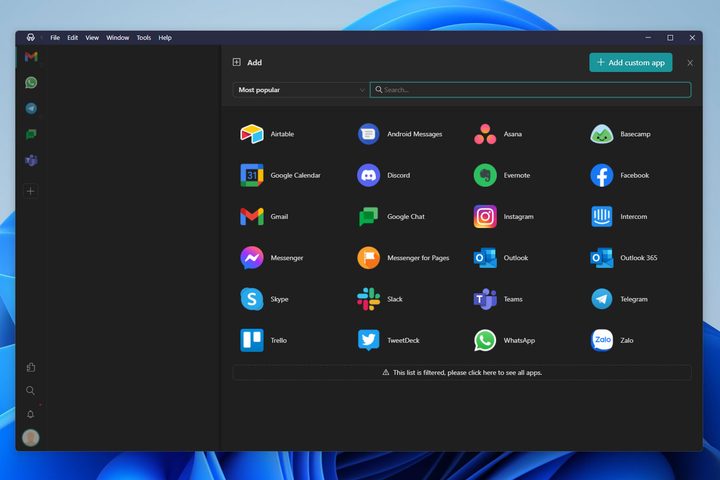This screenshot has height=480, width=720.
Task: Focus the Search apps input field
Action: (x=530, y=90)
